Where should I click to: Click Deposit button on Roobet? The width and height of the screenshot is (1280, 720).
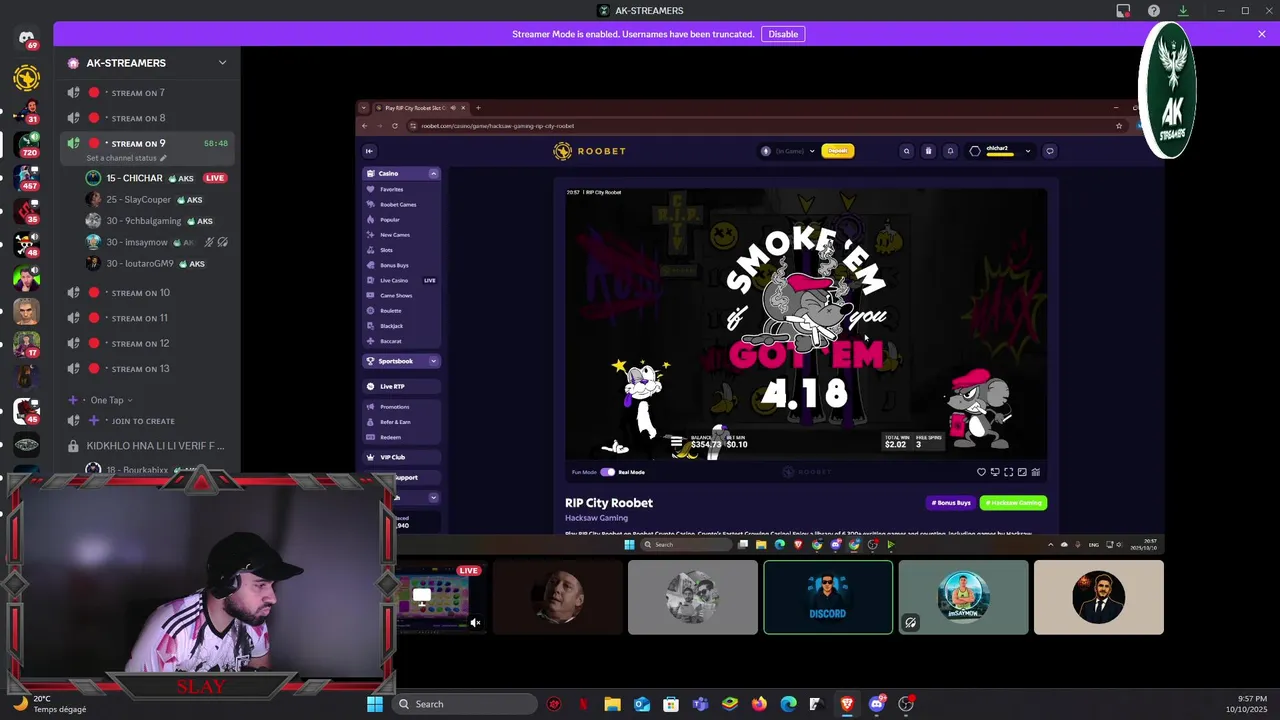[838, 151]
